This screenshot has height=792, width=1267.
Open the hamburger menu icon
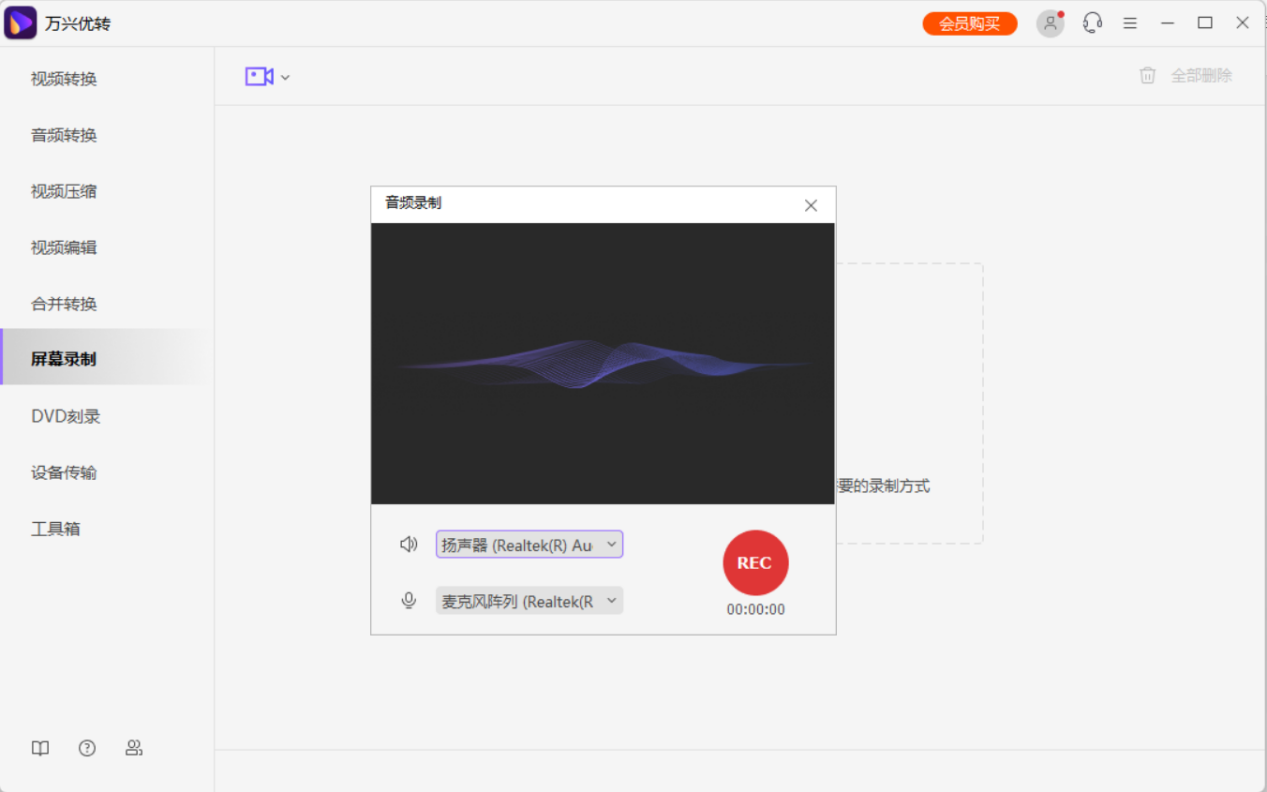pos(1130,22)
